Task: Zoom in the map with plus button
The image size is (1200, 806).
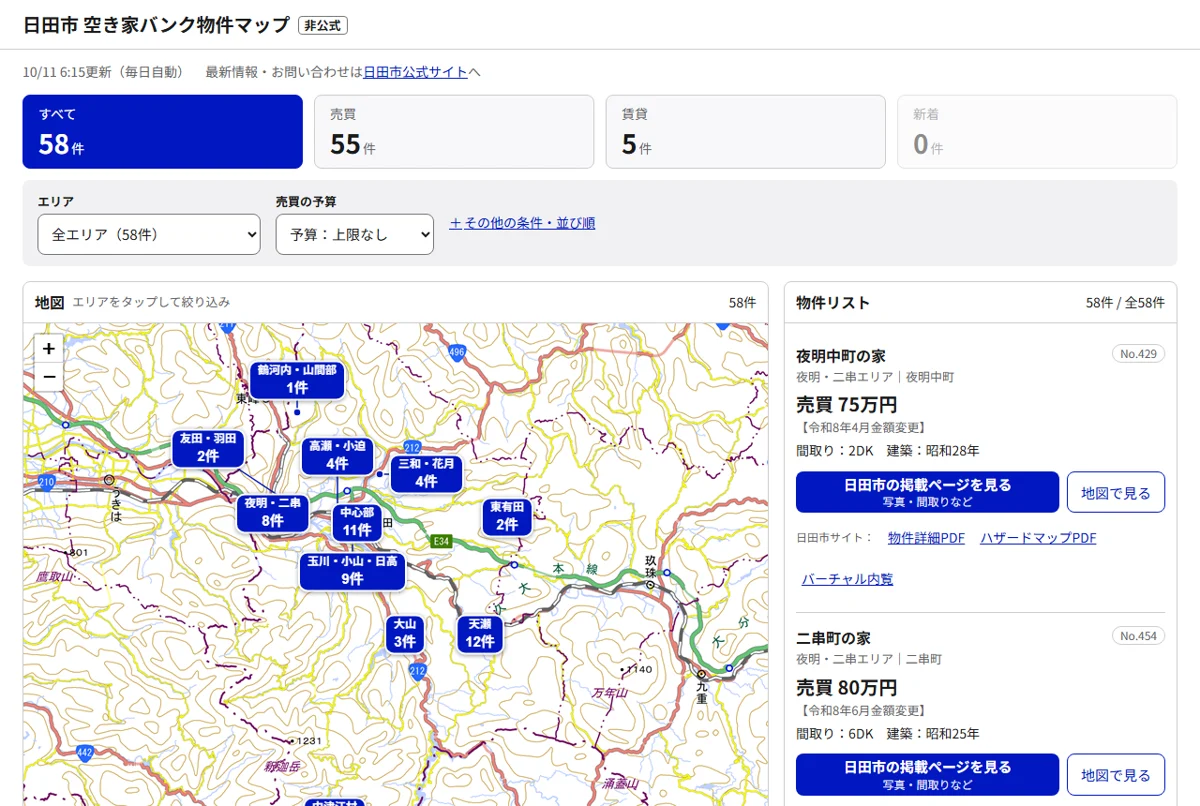Action: (49, 348)
